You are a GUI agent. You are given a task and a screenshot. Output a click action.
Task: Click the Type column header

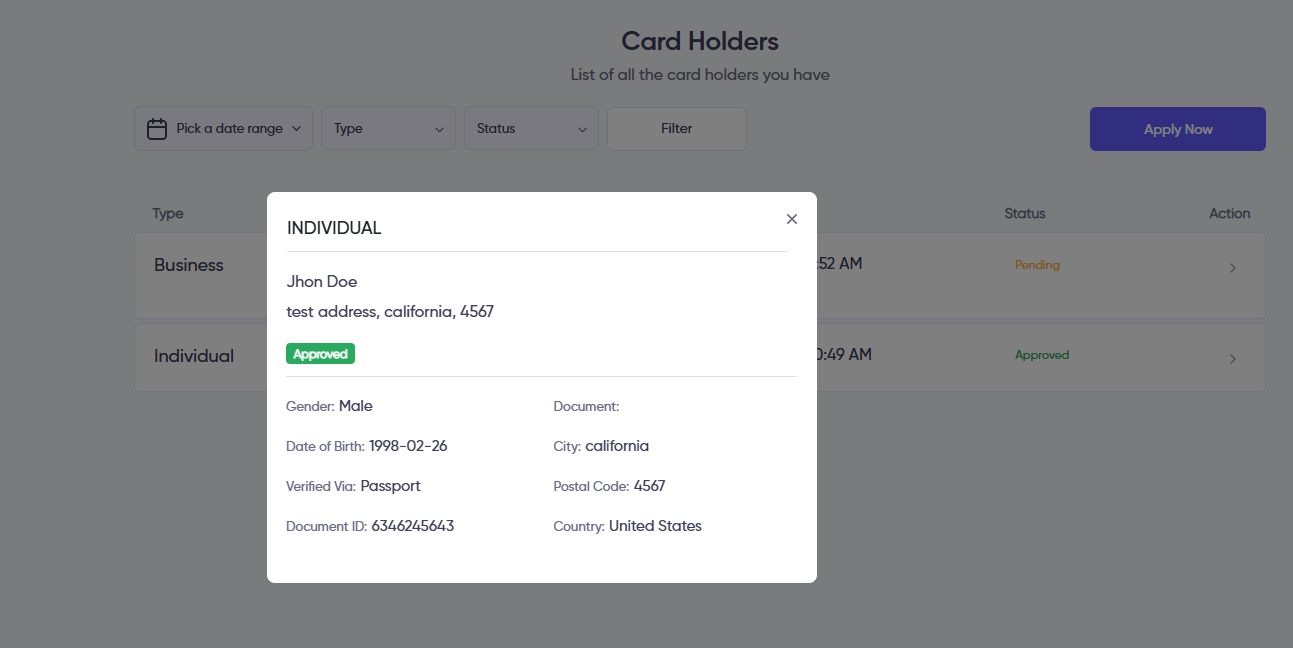tap(168, 213)
